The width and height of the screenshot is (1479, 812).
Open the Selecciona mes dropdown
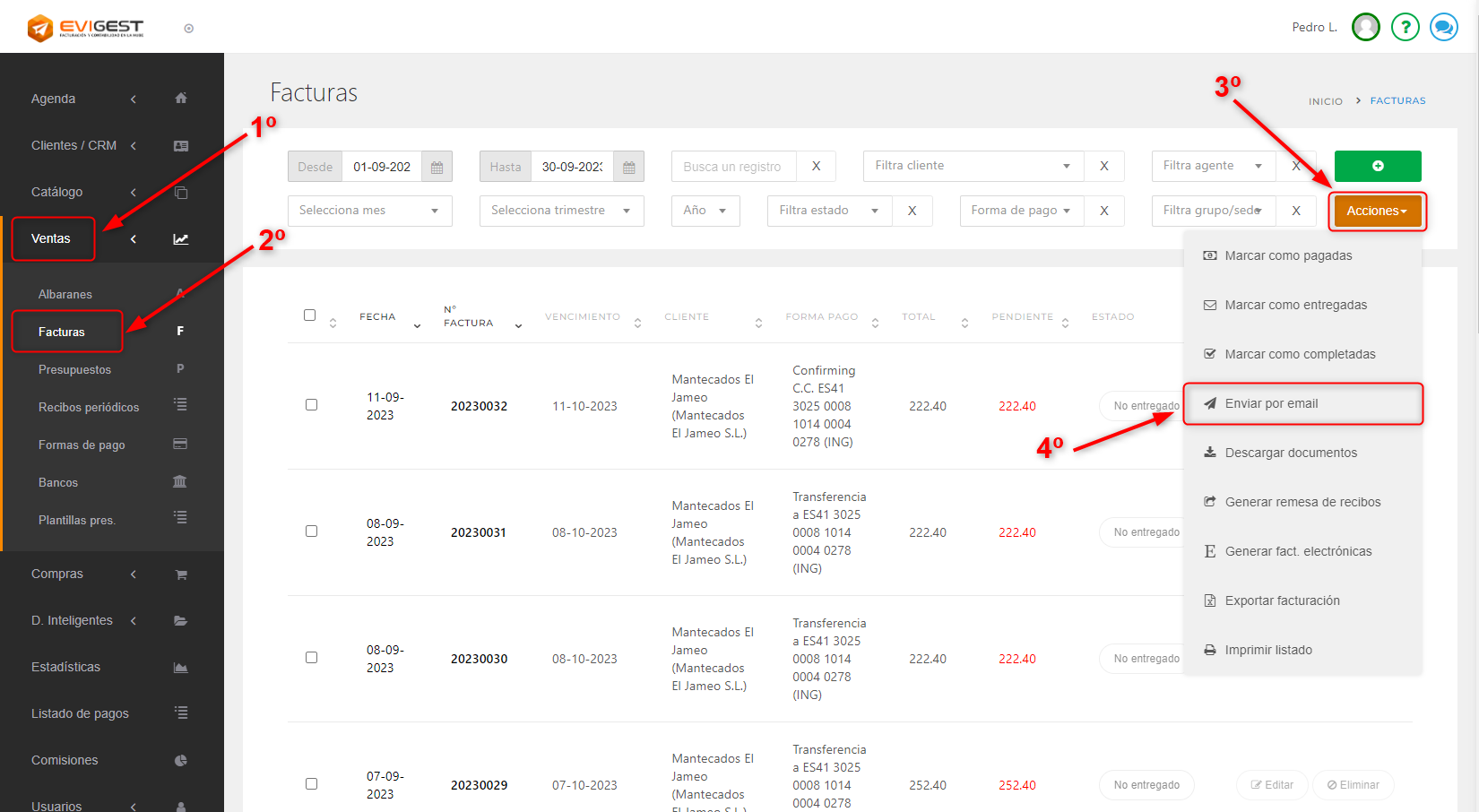[x=369, y=211]
